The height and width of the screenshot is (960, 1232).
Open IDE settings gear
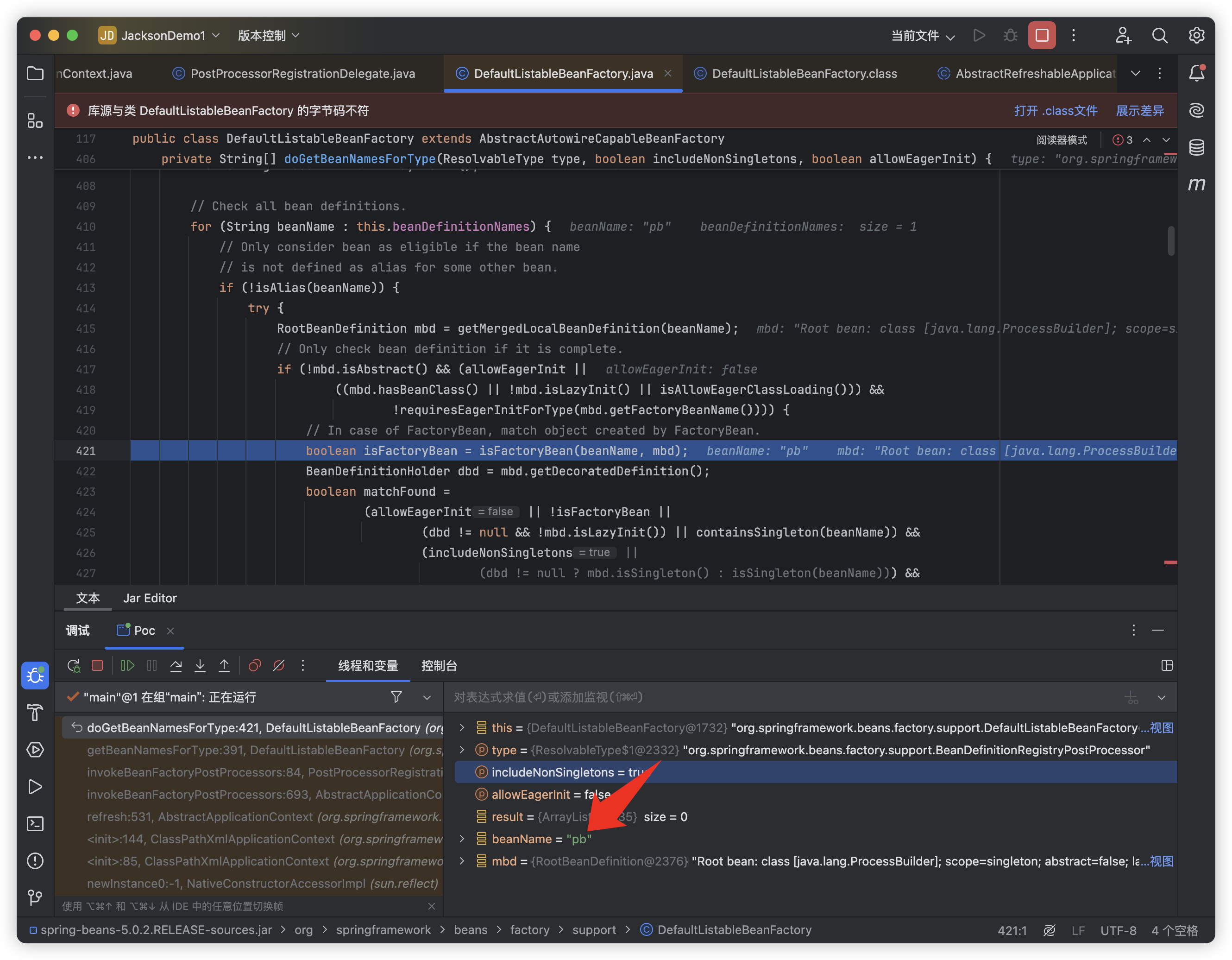(1196, 35)
